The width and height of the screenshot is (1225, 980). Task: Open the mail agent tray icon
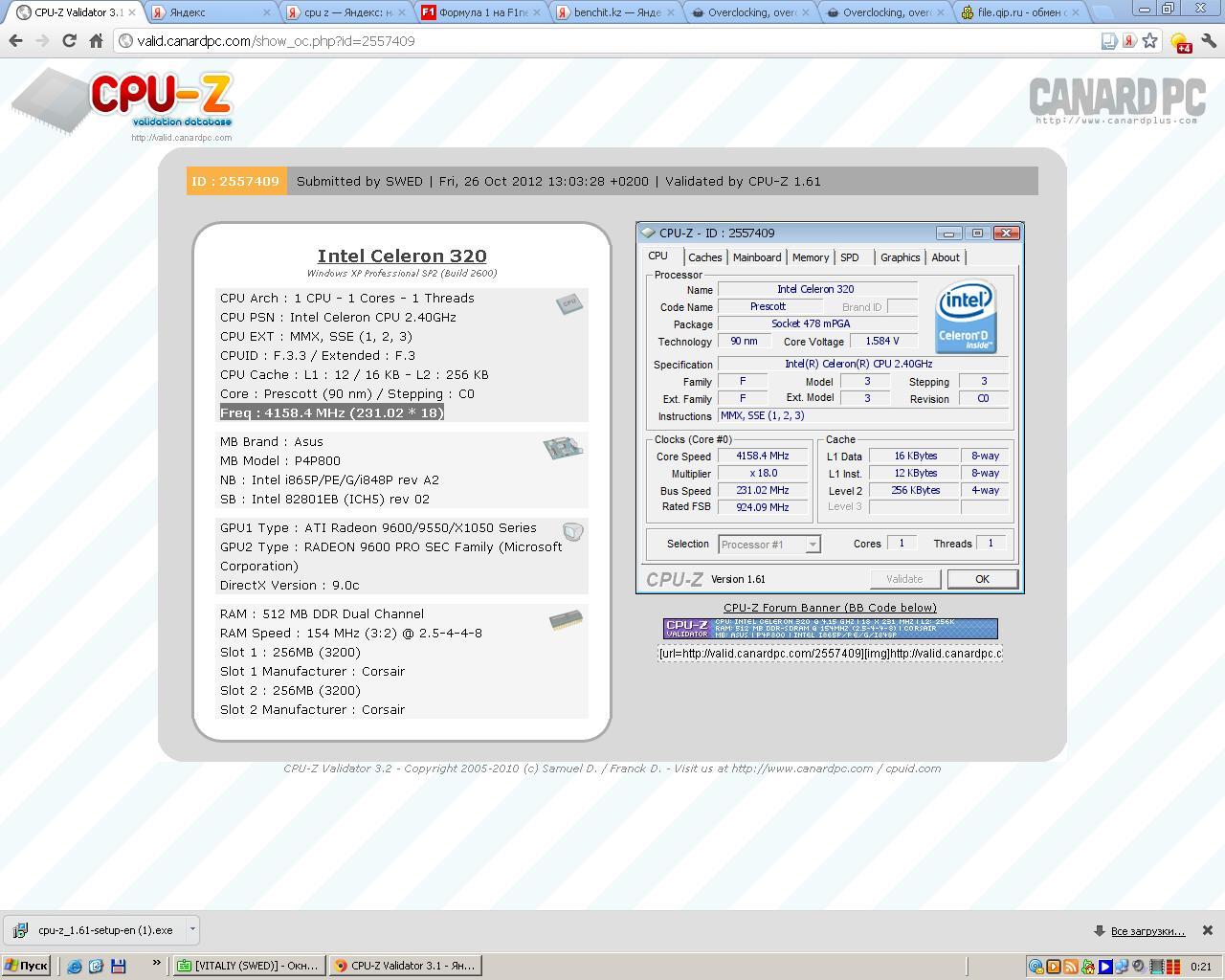click(x=1036, y=967)
